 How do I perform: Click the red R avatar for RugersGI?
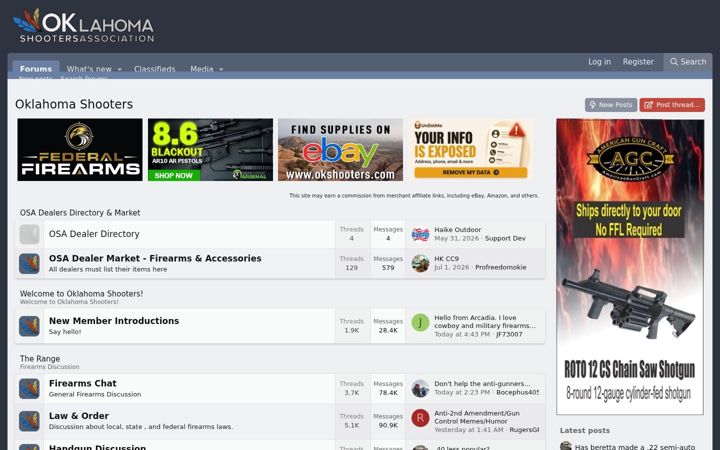tap(420, 418)
